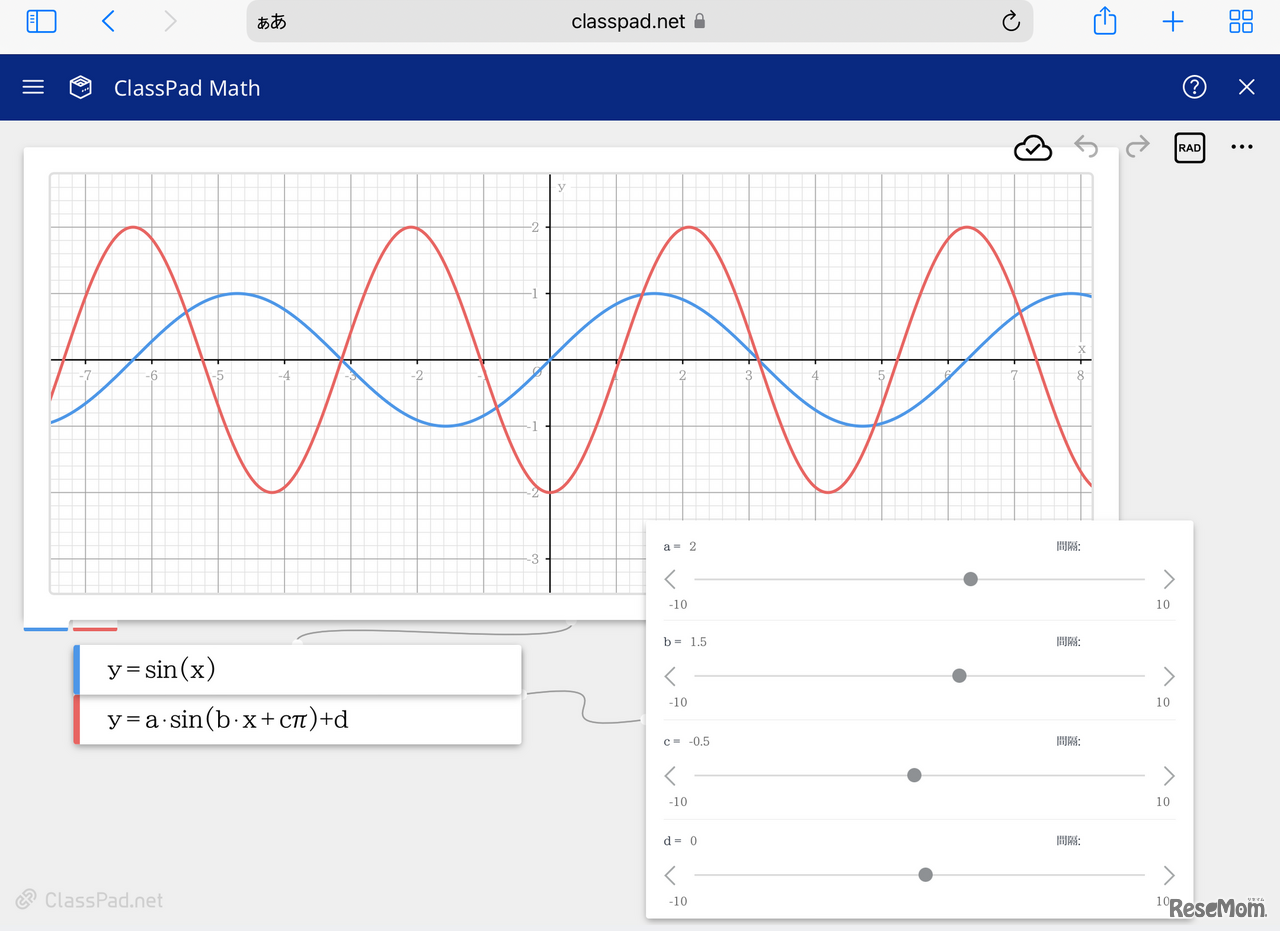Undo the last action
1280x931 pixels.
(x=1086, y=148)
